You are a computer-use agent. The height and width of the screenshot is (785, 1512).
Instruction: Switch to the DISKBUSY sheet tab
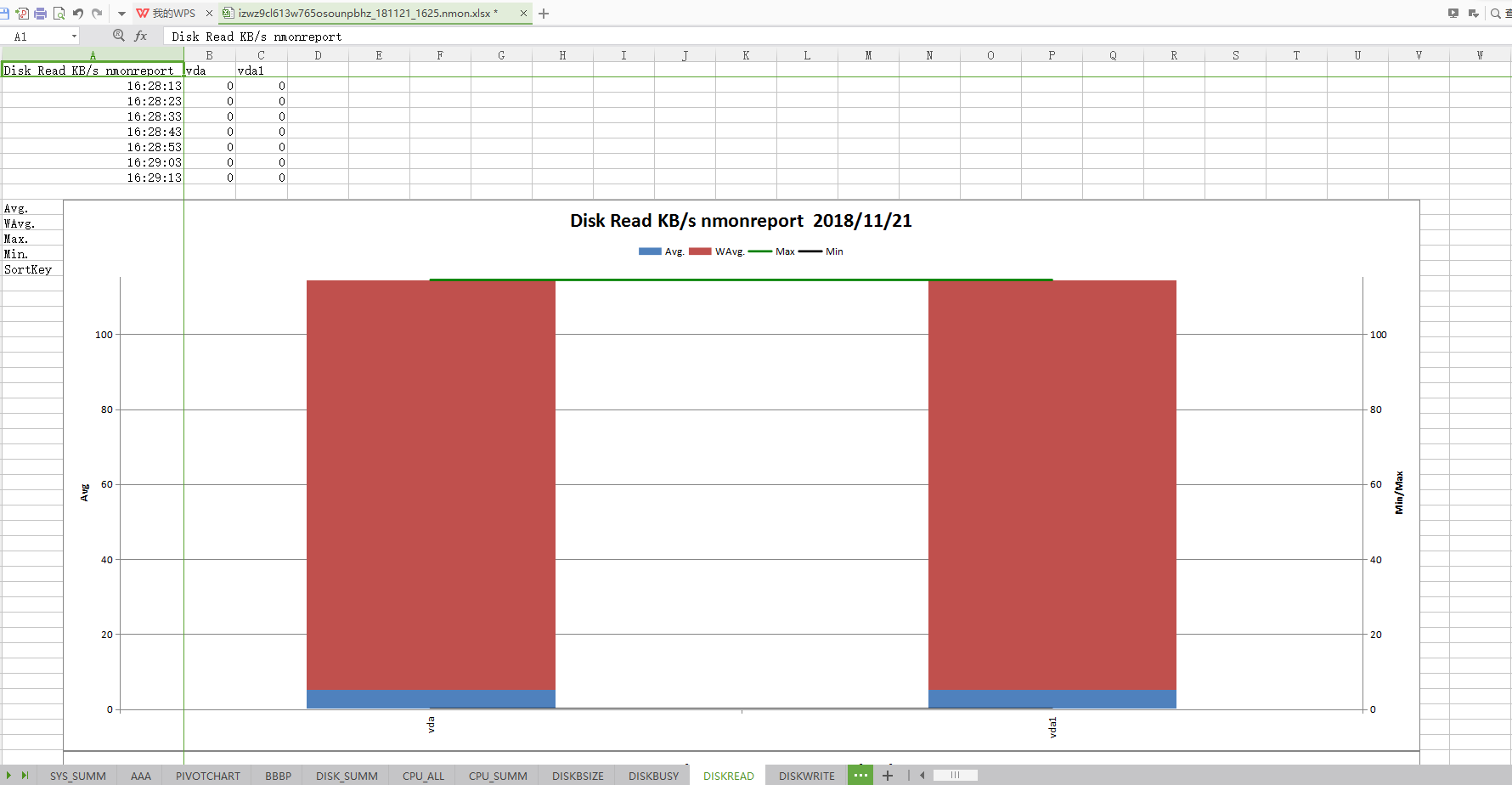click(x=654, y=776)
